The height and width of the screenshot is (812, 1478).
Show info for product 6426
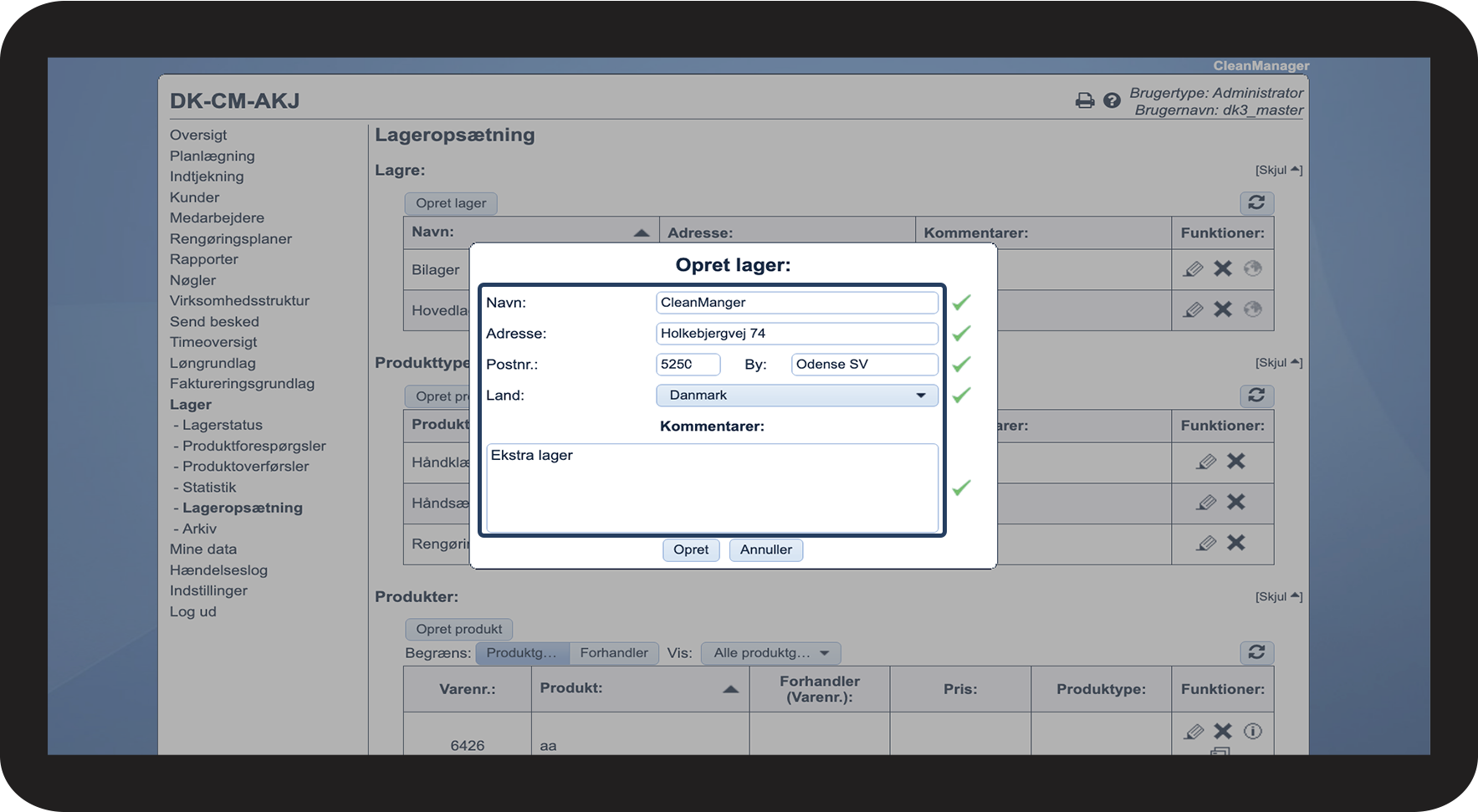1252,731
